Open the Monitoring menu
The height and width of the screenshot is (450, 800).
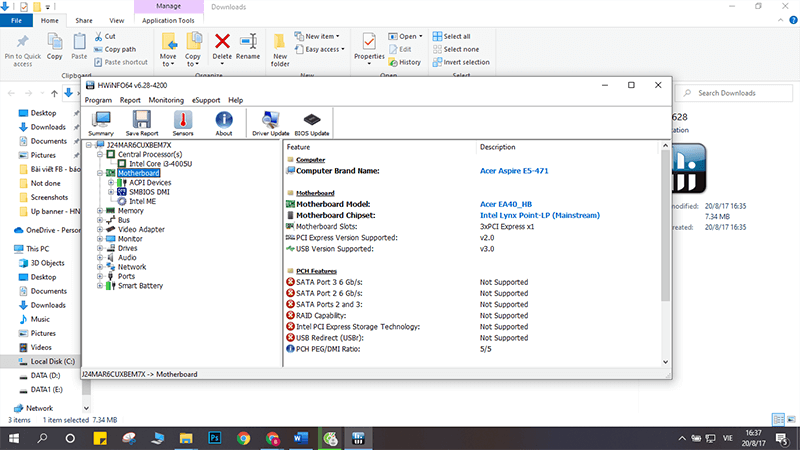166,100
